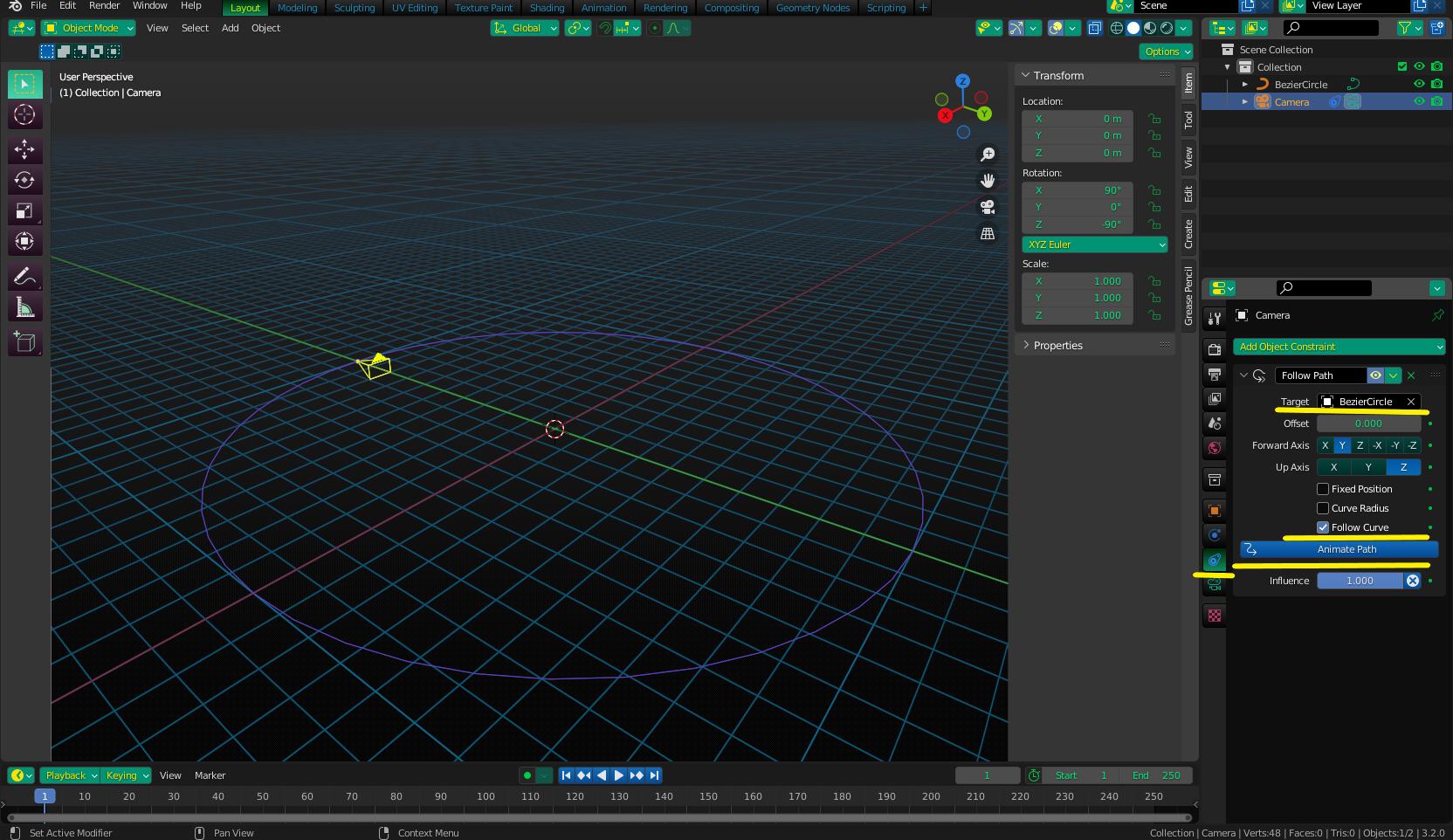Open the Playback dropdown in timeline

coord(70,775)
